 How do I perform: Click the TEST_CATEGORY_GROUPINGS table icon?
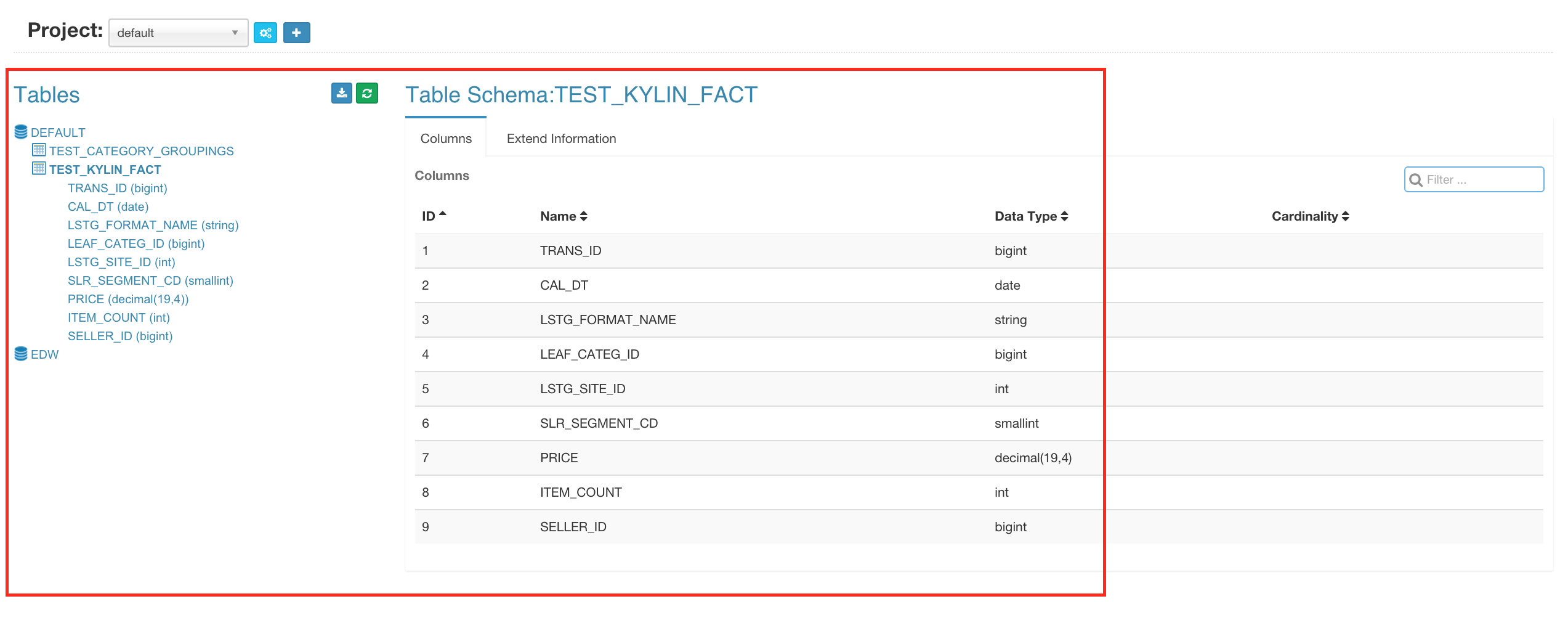coord(39,150)
